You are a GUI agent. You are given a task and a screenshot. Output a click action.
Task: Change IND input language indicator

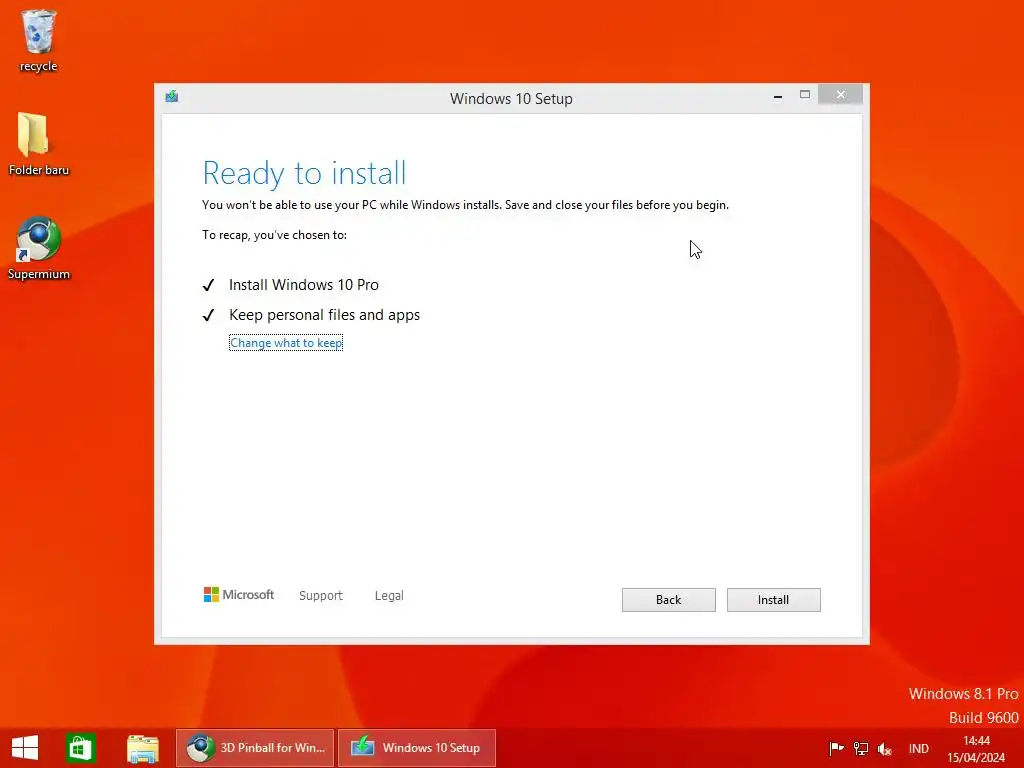click(918, 749)
